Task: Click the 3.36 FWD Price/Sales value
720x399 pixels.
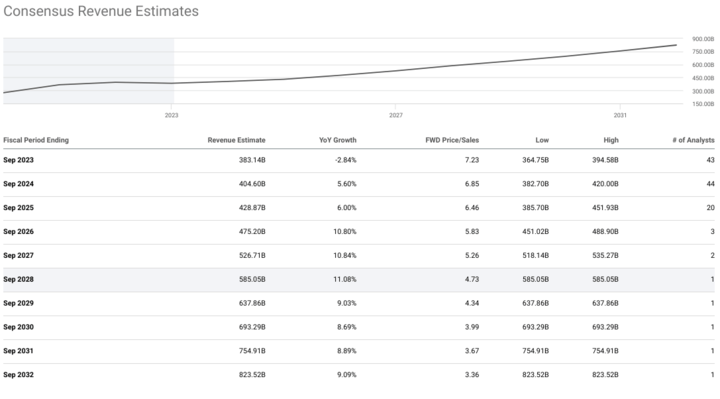Action: 472,375
